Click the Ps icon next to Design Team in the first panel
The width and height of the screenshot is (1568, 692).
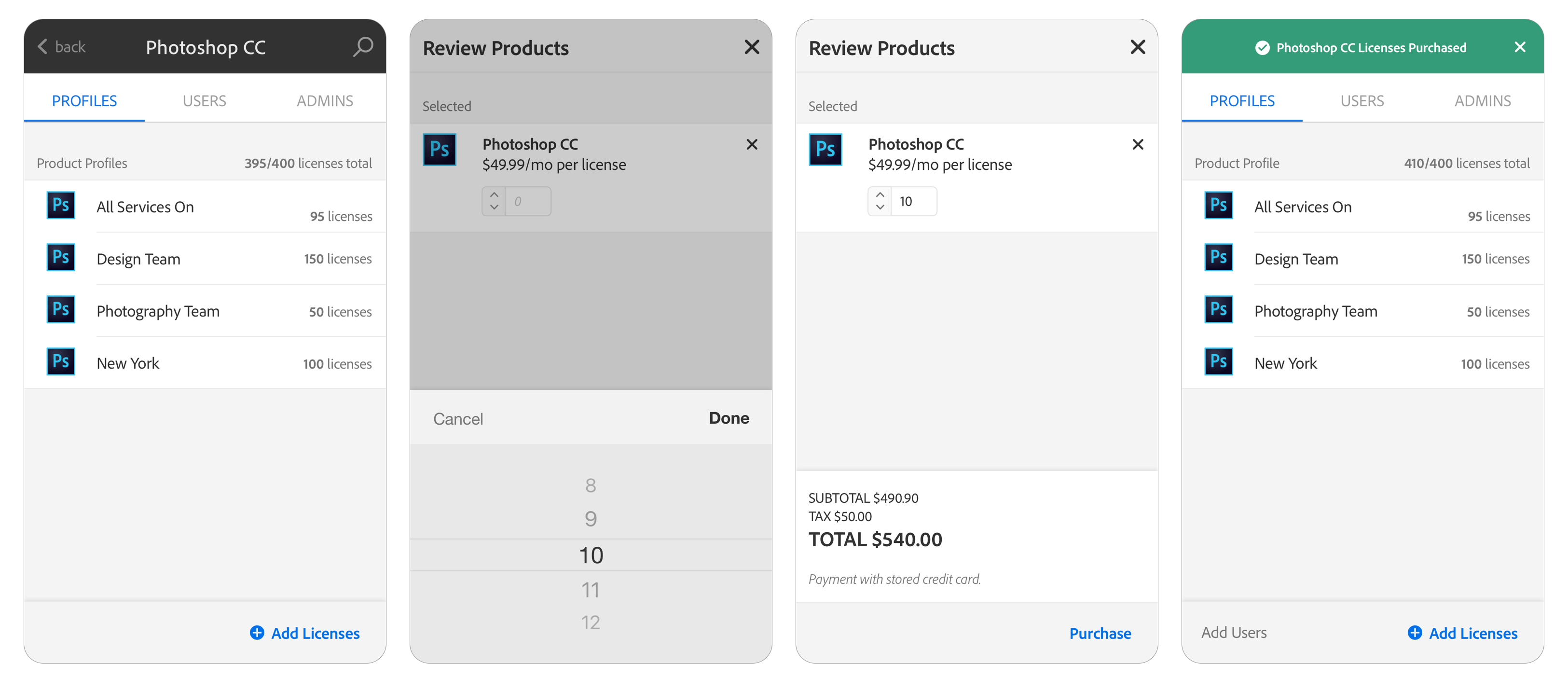tap(61, 257)
